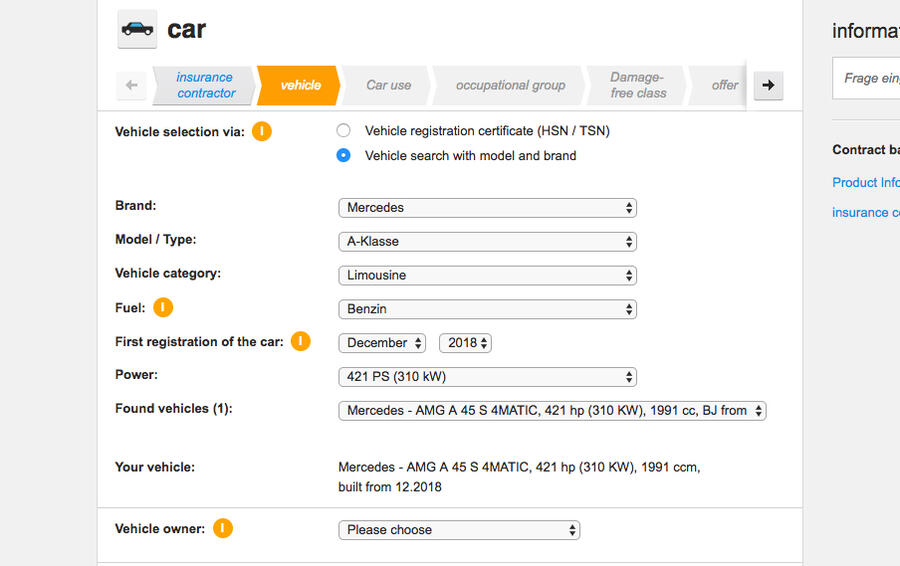
Task: Advance with the right arrow button
Action: click(x=768, y=85)
